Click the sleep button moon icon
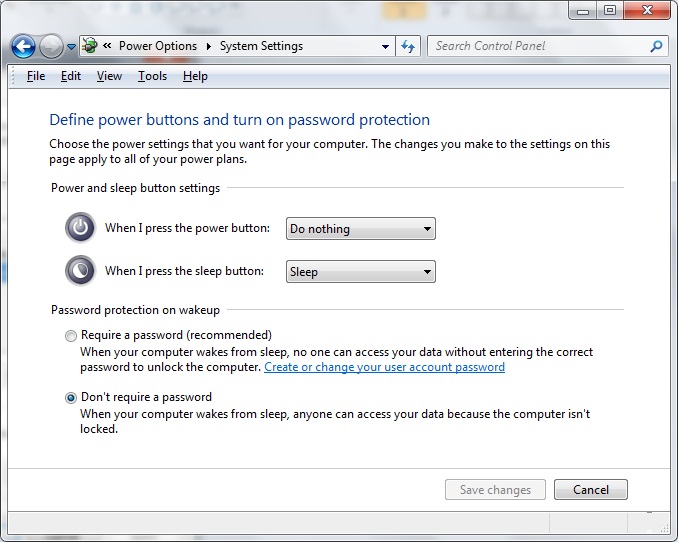This screenshot has height=542, width=678. coord(80,270)
